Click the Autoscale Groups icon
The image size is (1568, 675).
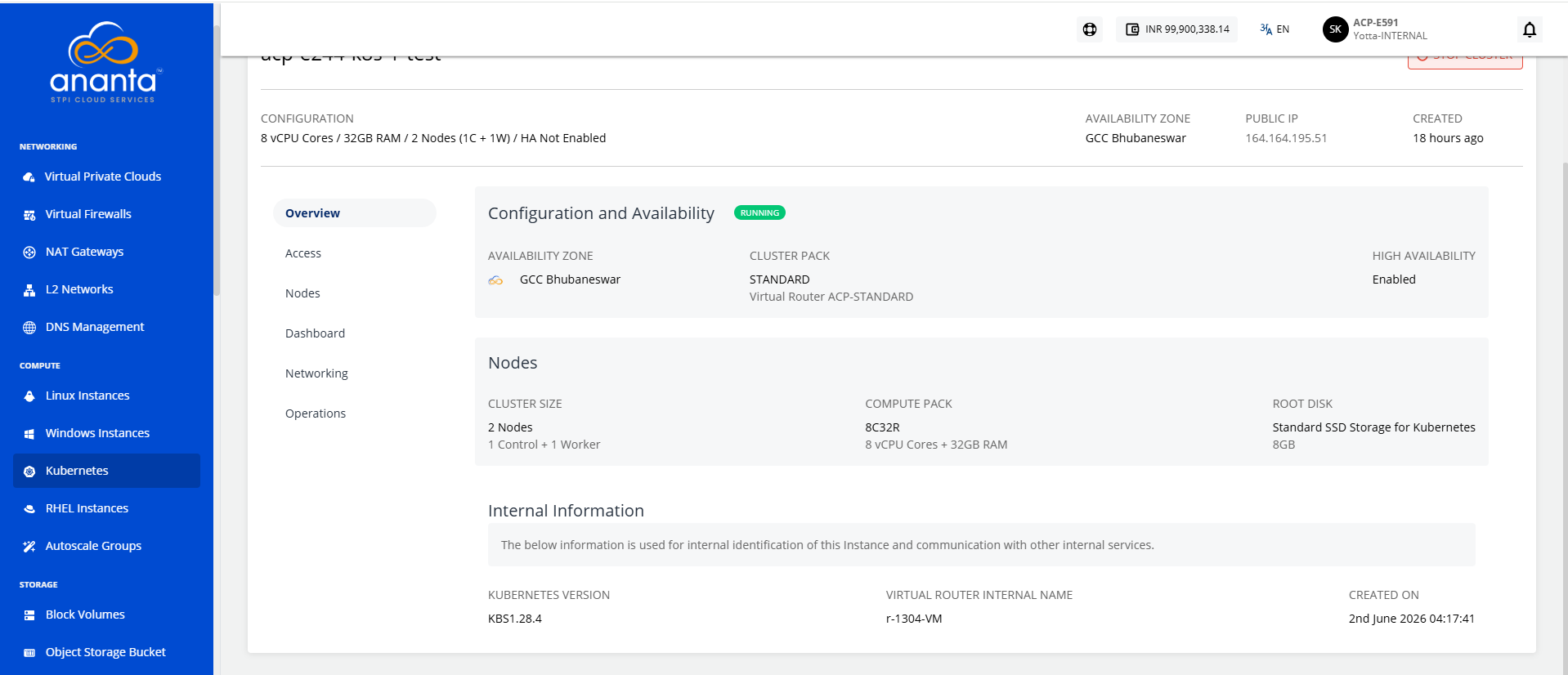(29, 547)
